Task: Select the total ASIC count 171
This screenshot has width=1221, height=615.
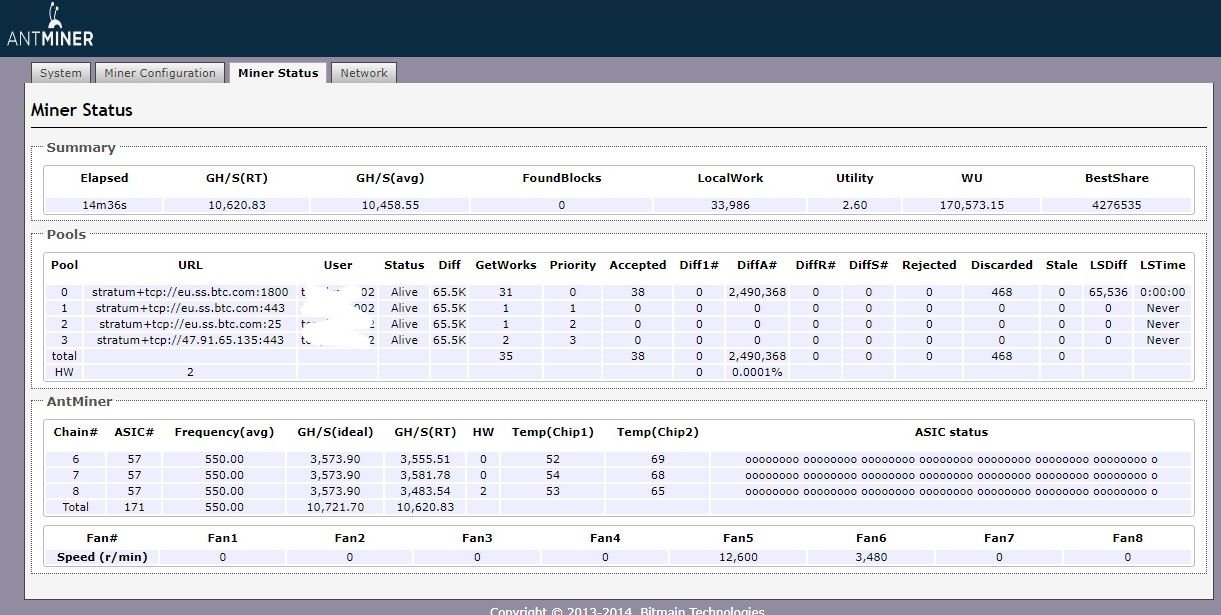Action: click(x=134, y=507)
